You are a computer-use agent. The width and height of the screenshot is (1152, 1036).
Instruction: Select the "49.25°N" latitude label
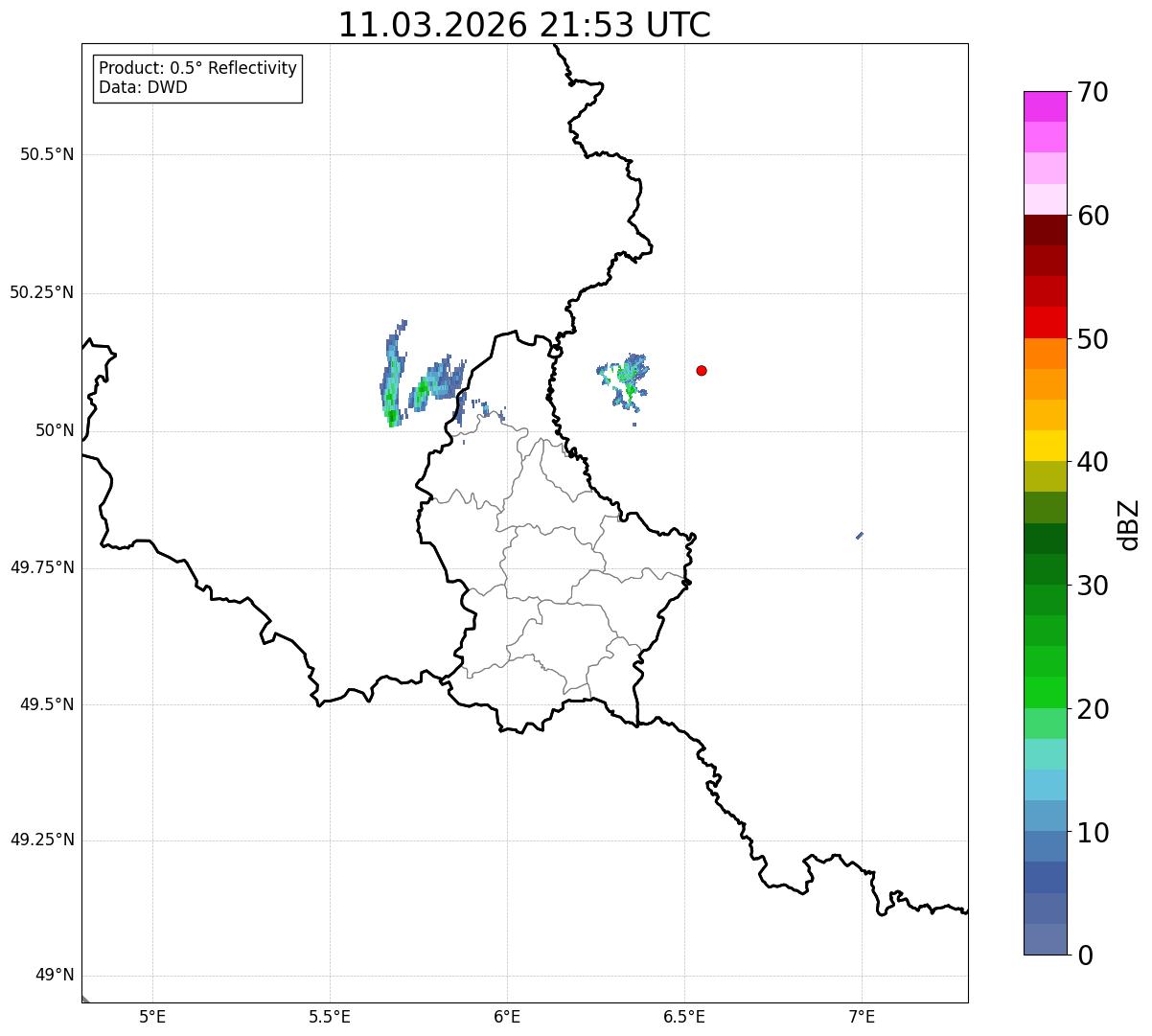tap(42, 840)
